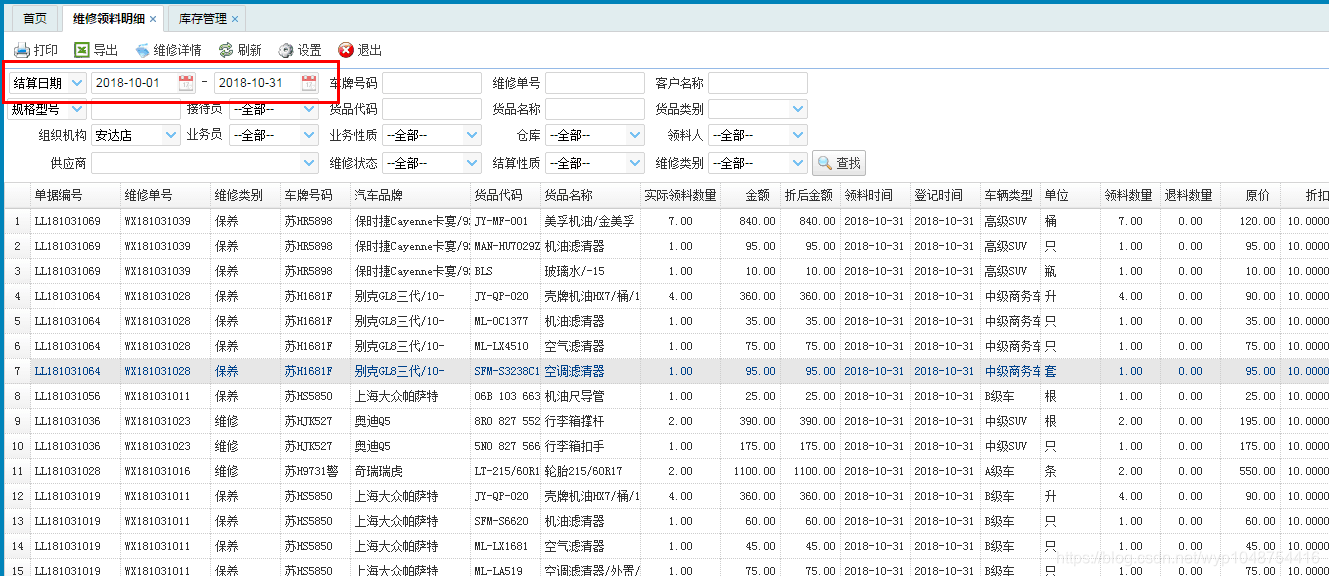This screenshot has width=1329, height=576.
Task: Click the red 退出 exit icon
Action: click(x=346, y=50)
